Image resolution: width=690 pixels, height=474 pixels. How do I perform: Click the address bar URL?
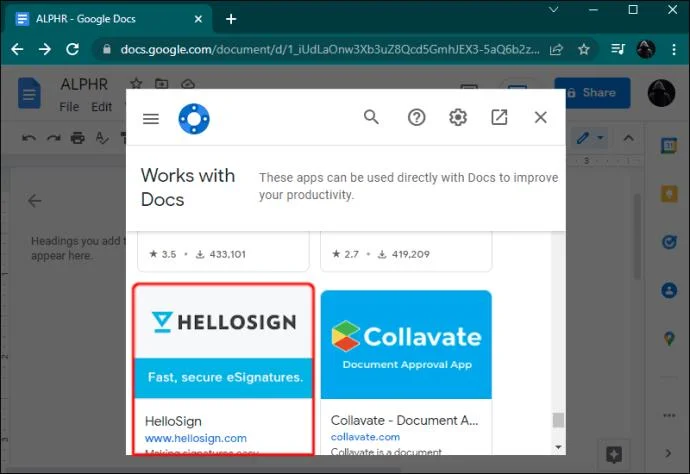click(x=330, y=49)
